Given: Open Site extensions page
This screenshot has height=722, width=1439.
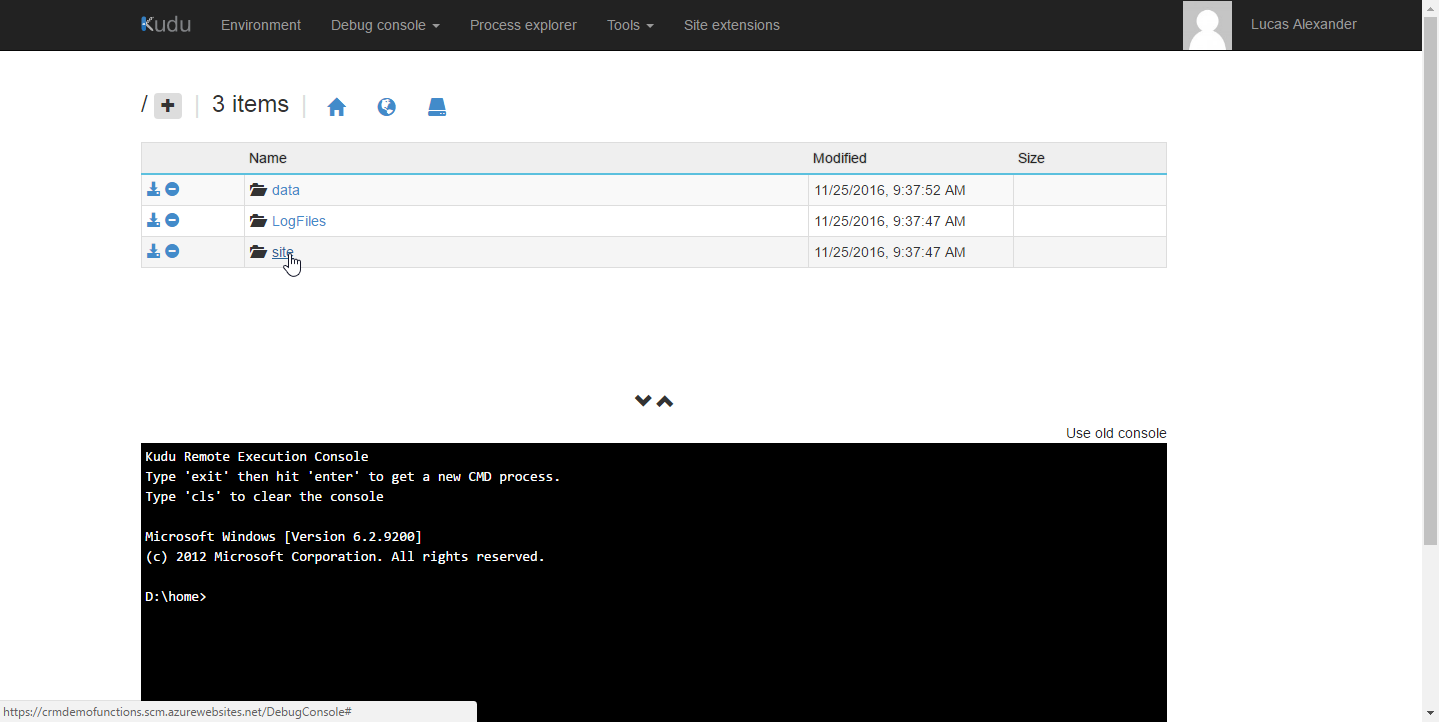Looking at the screenshot, I should (x=732, y=25).
